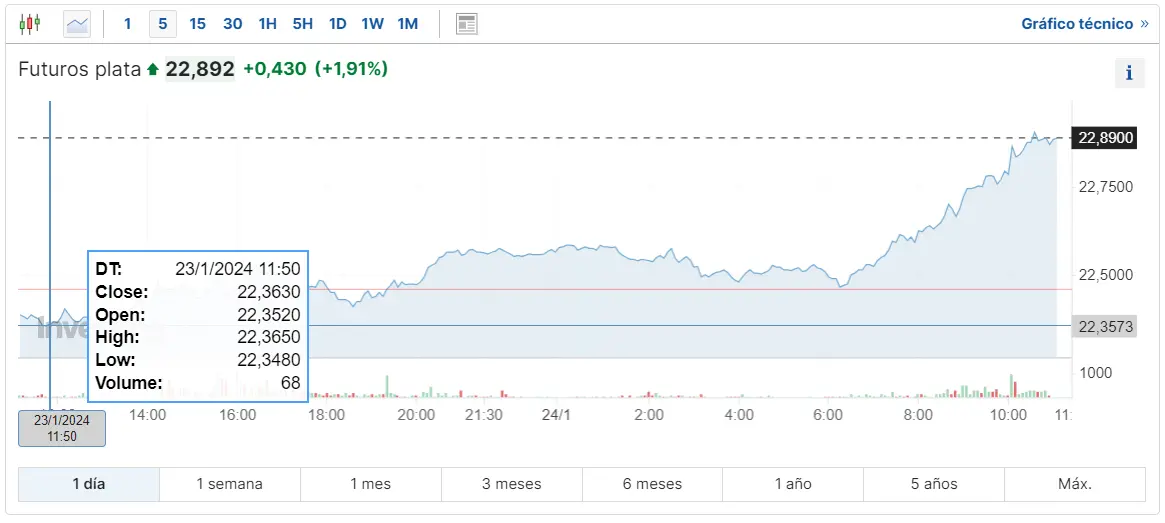
Task: Choose the 1D interval
Action: pyautogui.click(x=337, y=23)
